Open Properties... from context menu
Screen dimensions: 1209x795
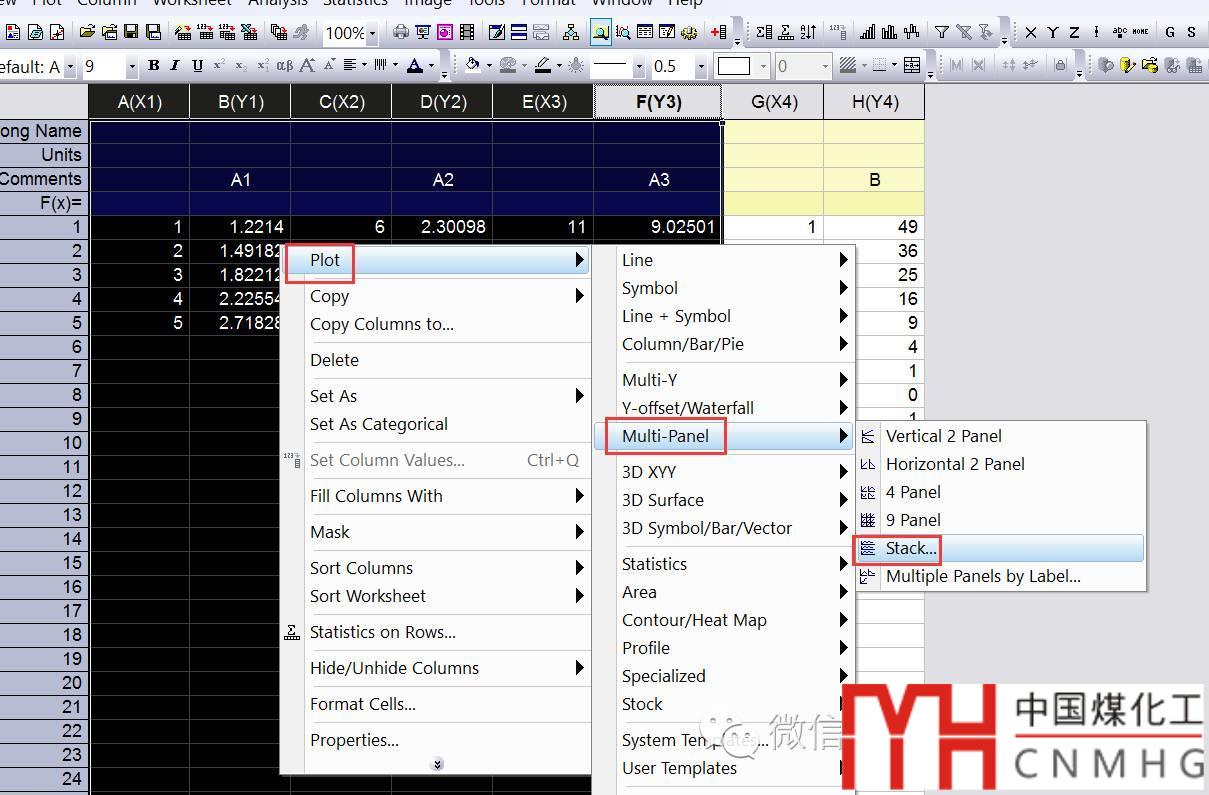354,740
